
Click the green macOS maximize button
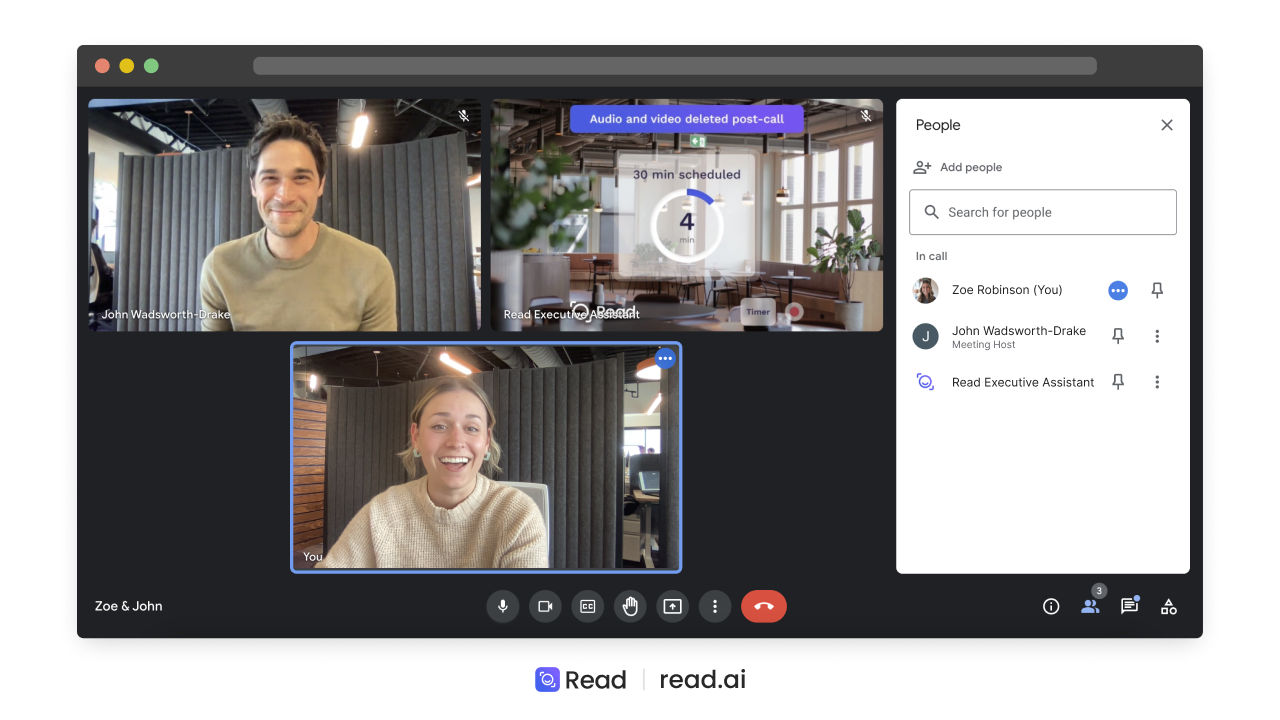point(151,66)
